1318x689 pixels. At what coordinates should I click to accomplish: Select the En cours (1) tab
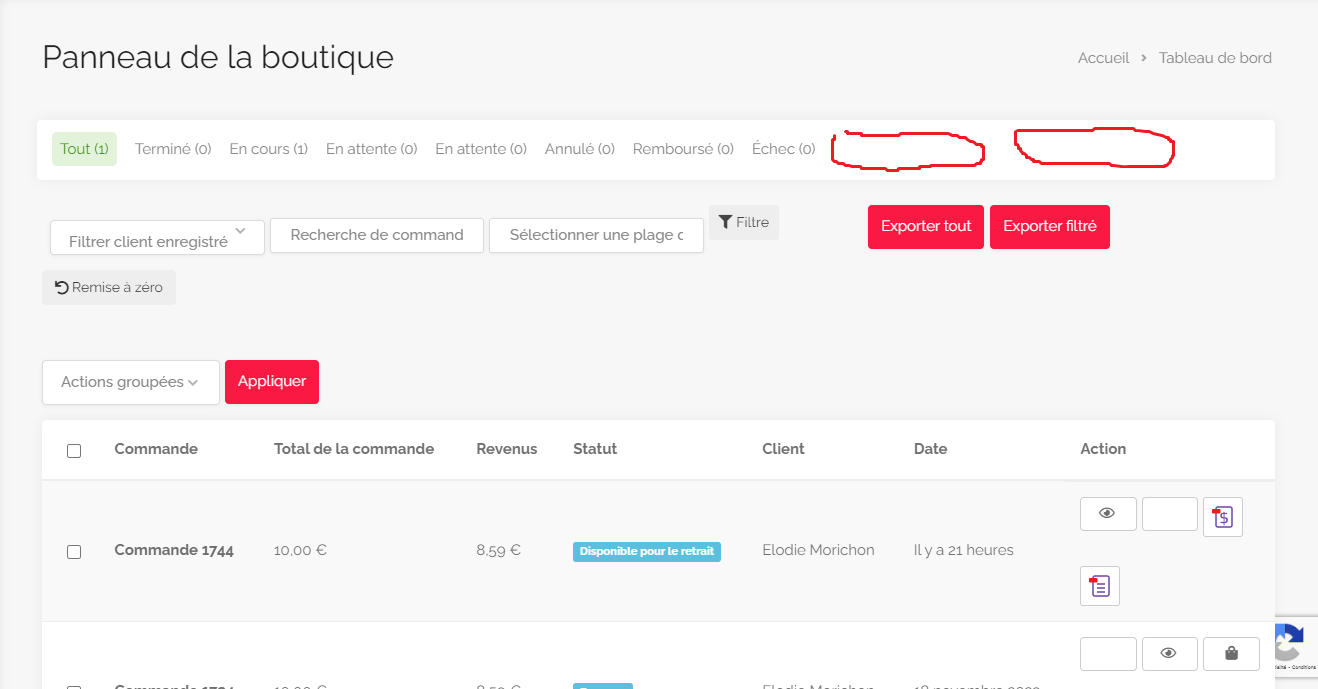coord(268,149)
